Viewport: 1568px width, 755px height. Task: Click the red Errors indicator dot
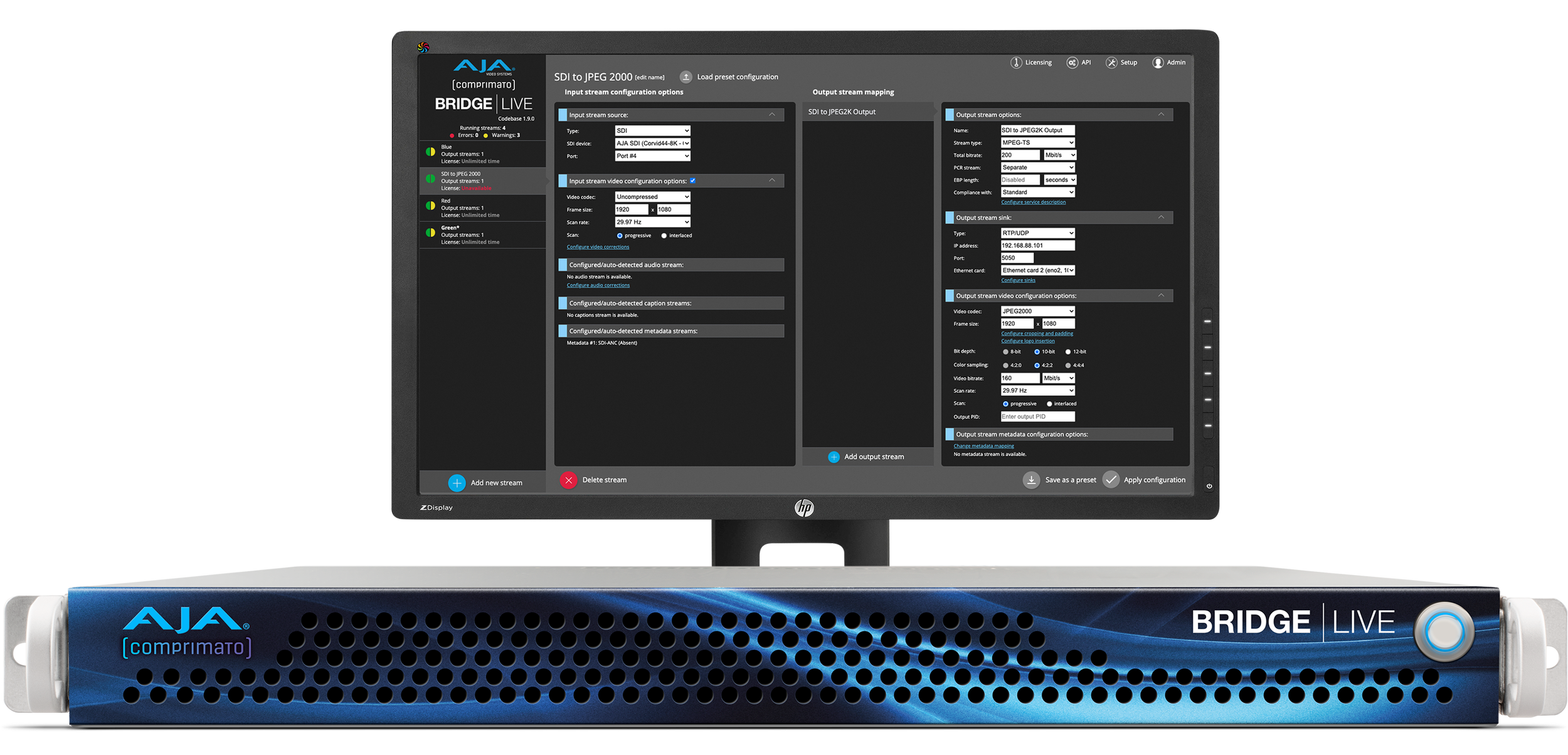pyautogui.click(x=452, y=135)
